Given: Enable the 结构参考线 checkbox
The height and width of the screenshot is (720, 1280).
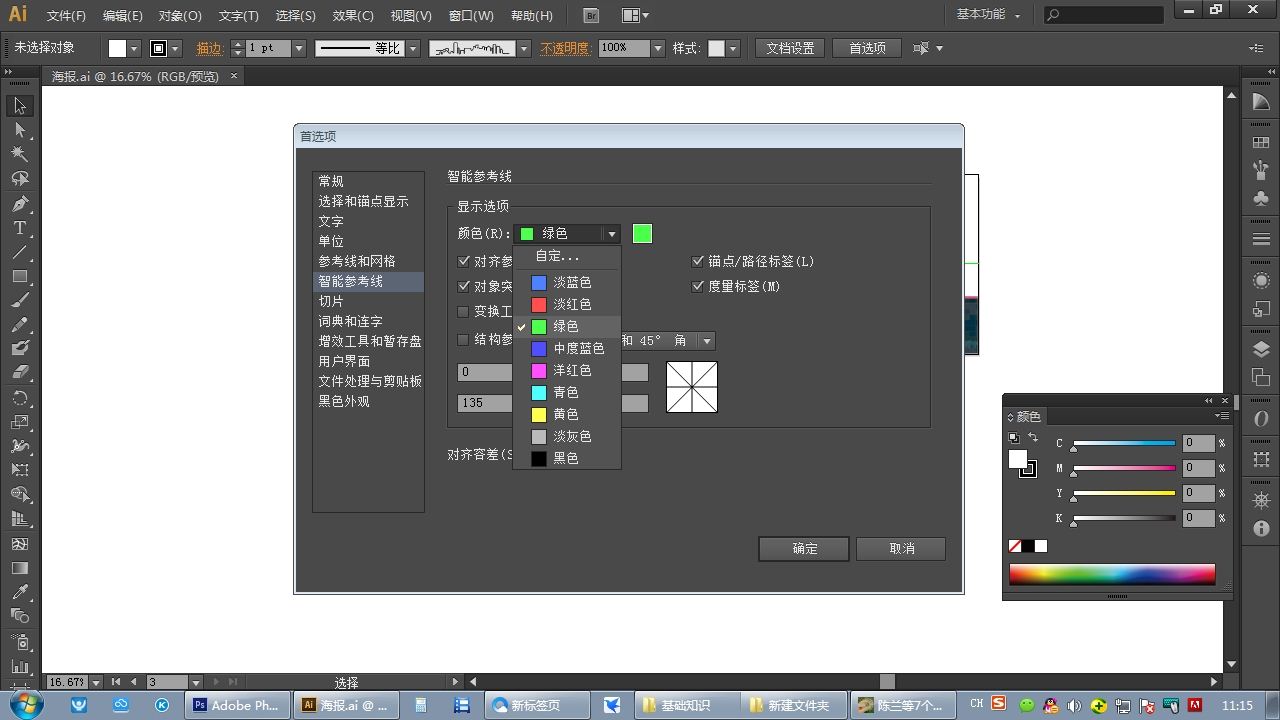Looking at the screenshot, I should [463, 339].
